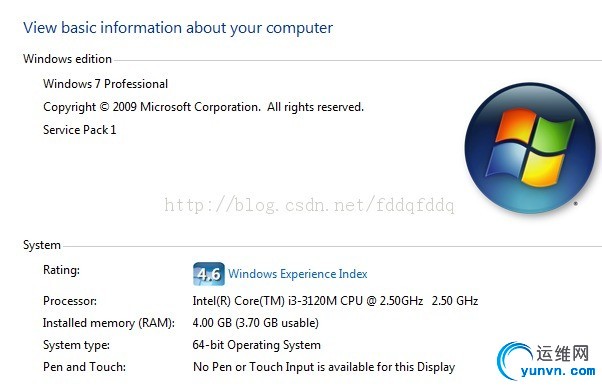Screen dimensions: 602x388
Task: Click the Processor label
Action: click(x=70, y=300)
